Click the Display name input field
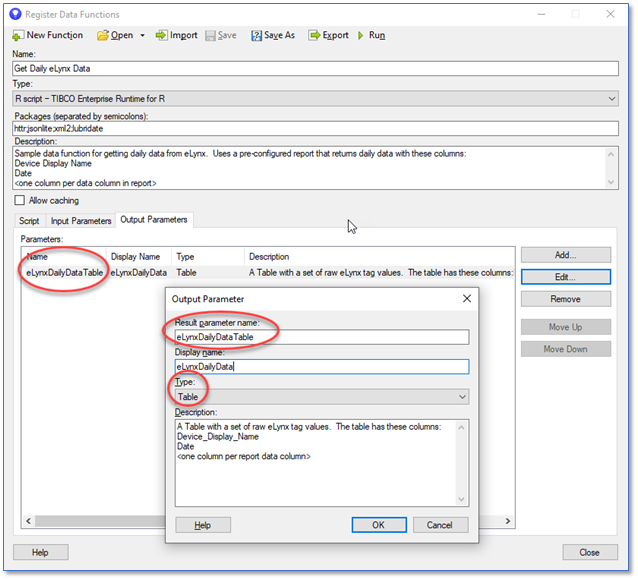The width and height of the screenshot is (638, 580). click(321, 367)
